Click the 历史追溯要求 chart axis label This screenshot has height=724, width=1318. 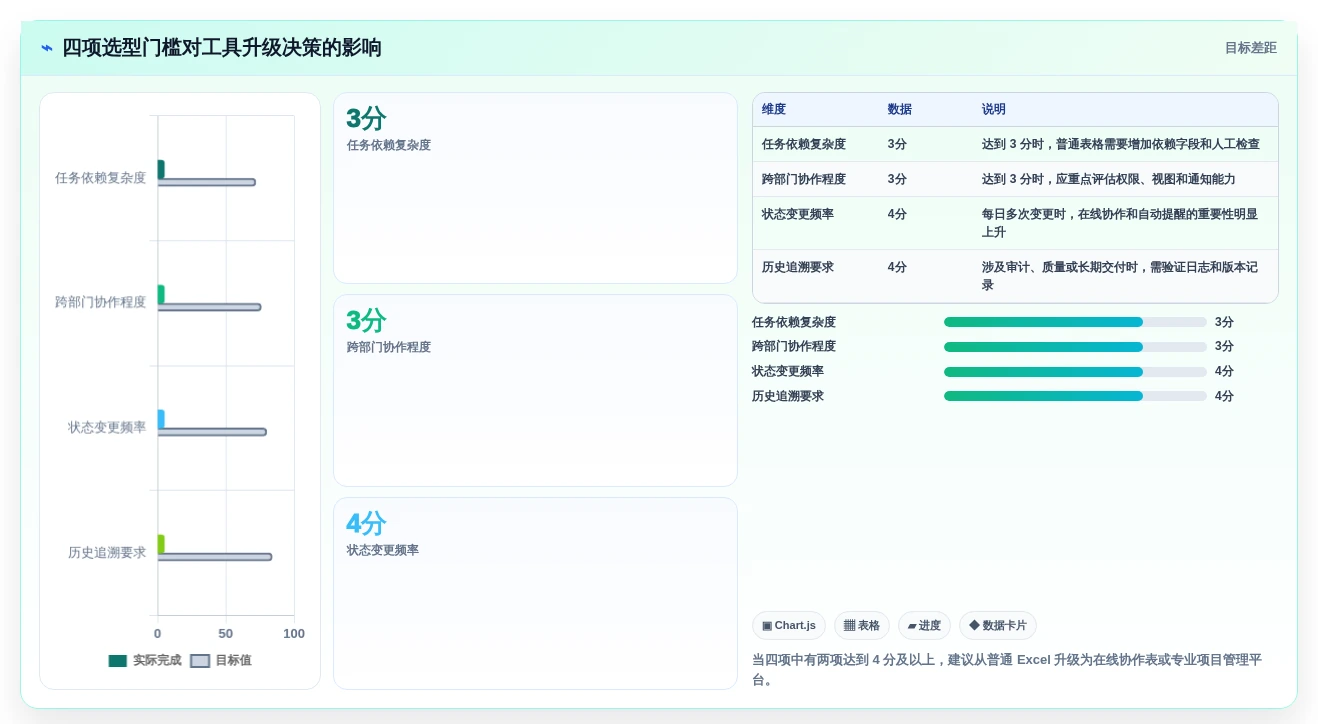(107, 553)
